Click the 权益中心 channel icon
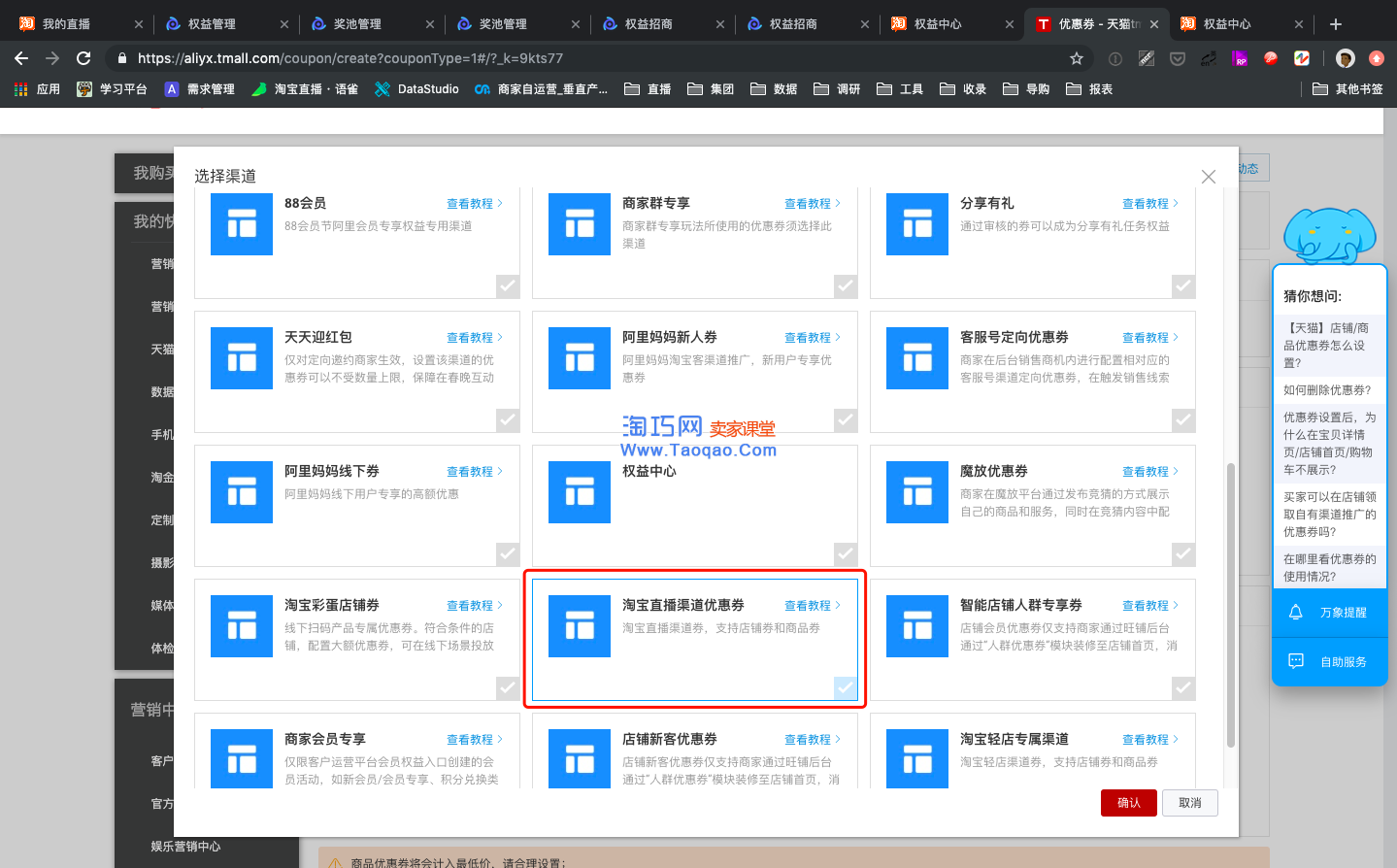This screenshot has height=868, width=1397. (x=580, y=492)
